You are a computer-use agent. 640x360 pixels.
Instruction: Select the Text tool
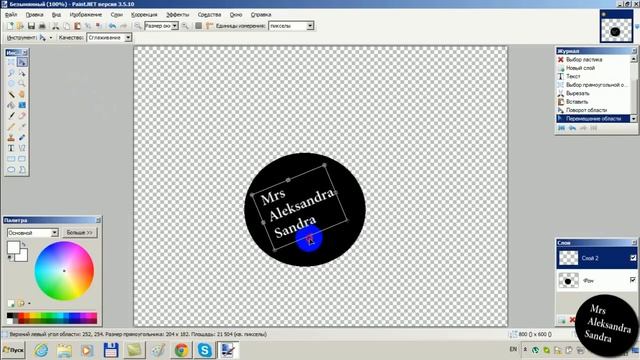11,148
